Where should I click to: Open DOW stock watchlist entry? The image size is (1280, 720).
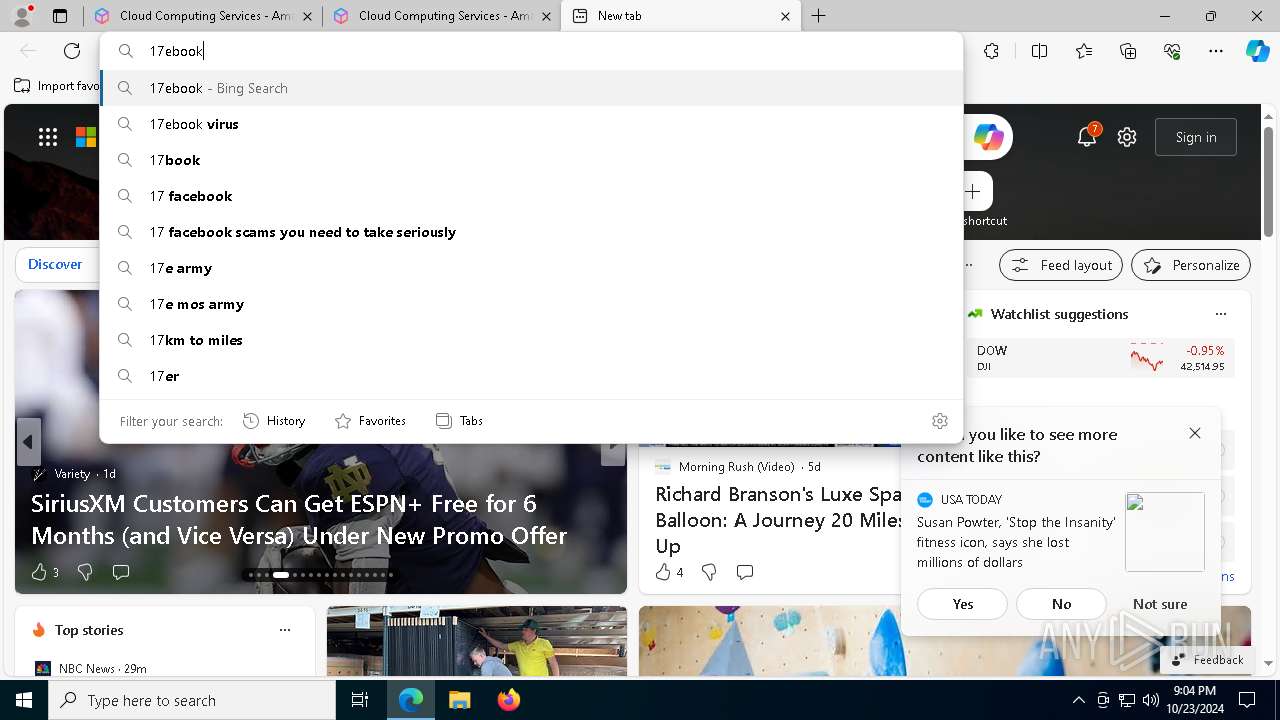click(1100, 358)
